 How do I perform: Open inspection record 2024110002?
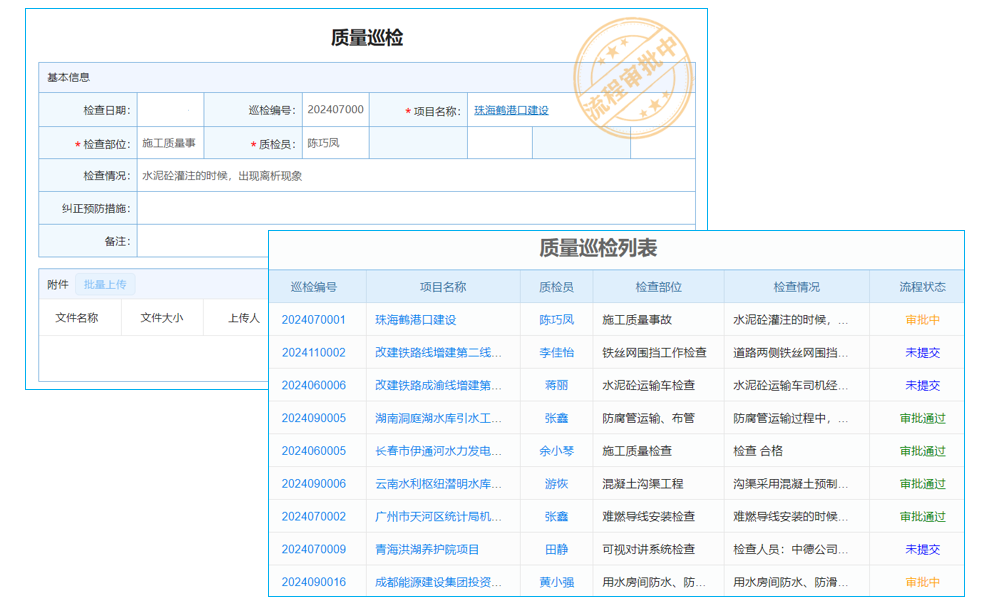tap(313, 352)
